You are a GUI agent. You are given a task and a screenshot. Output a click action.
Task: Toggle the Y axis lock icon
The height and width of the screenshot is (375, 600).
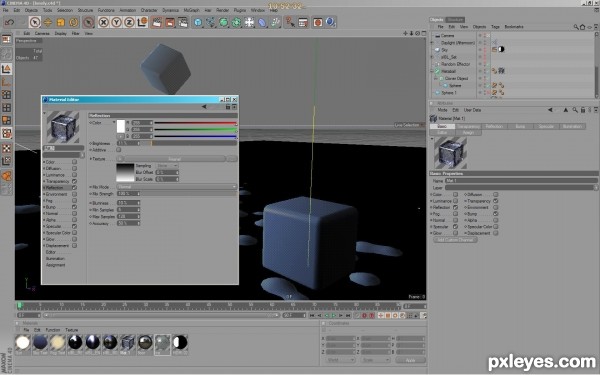(116, 22)
